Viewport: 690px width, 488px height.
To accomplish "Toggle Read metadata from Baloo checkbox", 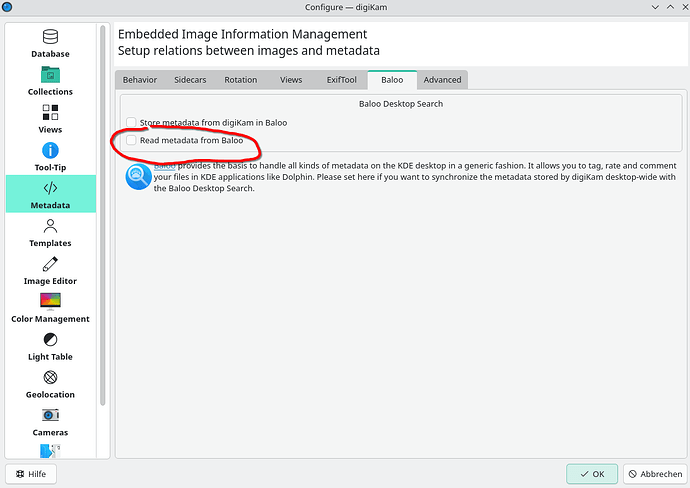I will 131,141.
